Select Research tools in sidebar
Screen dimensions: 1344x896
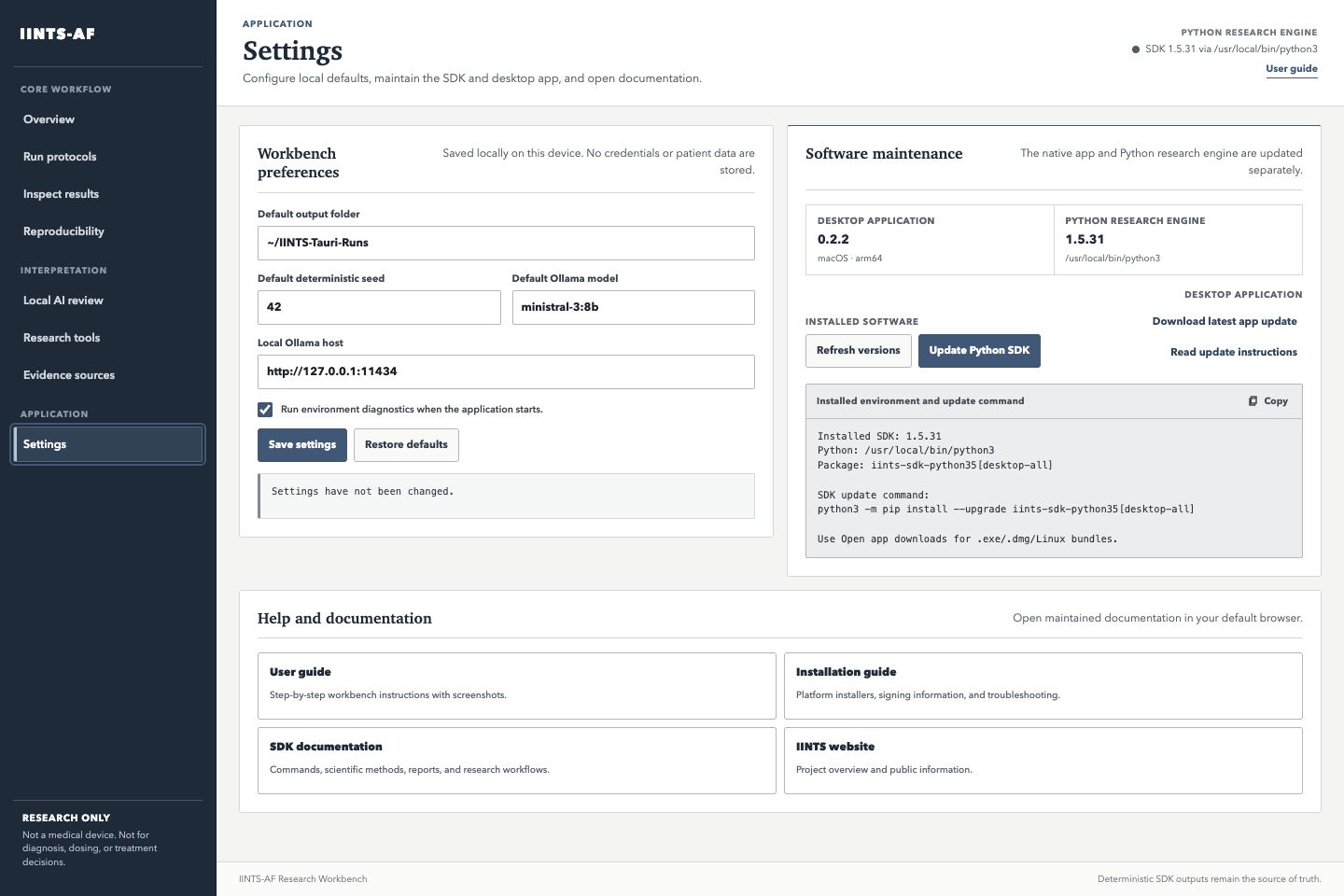pyautogui.click(x=108, y=338)
